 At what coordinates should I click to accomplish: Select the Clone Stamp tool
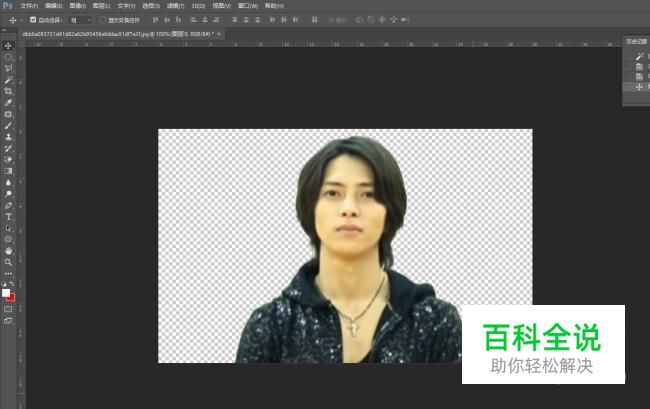click(8, 137)
